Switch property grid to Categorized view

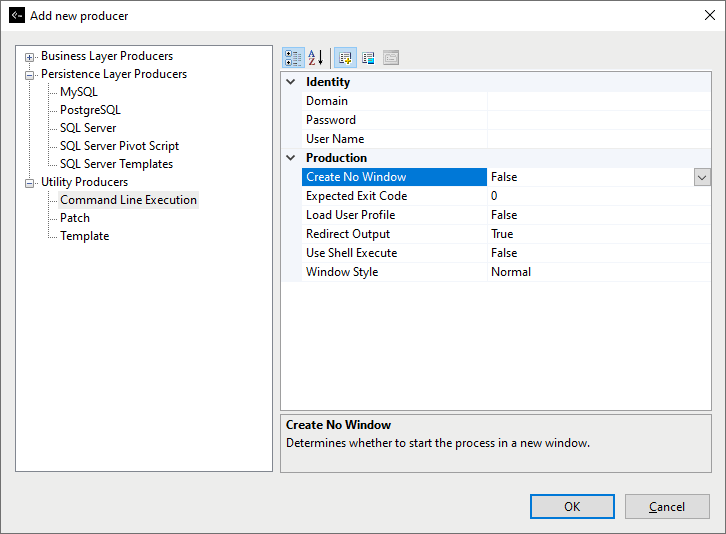tap(293, 58)
